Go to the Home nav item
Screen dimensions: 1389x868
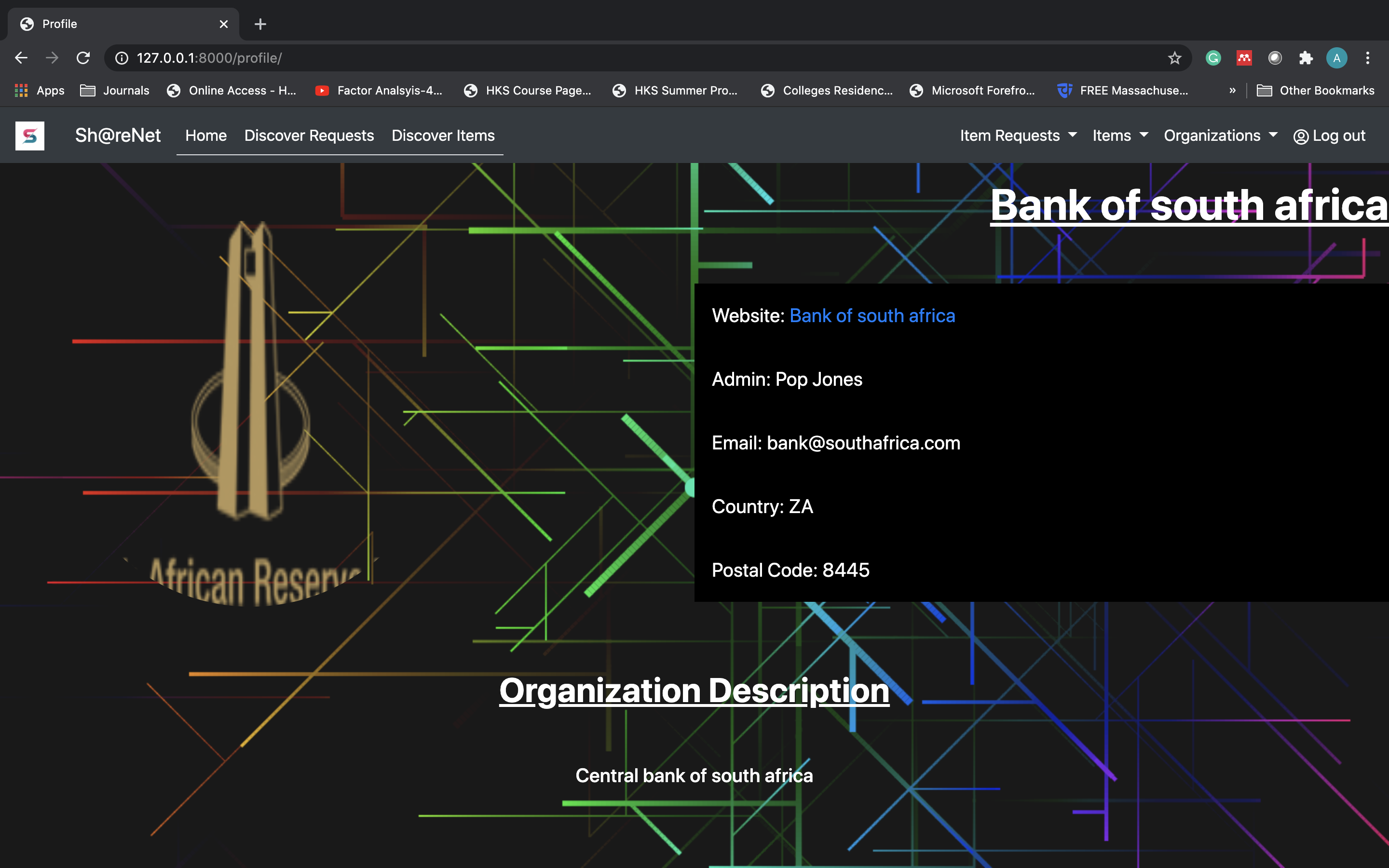pos(205,136)
